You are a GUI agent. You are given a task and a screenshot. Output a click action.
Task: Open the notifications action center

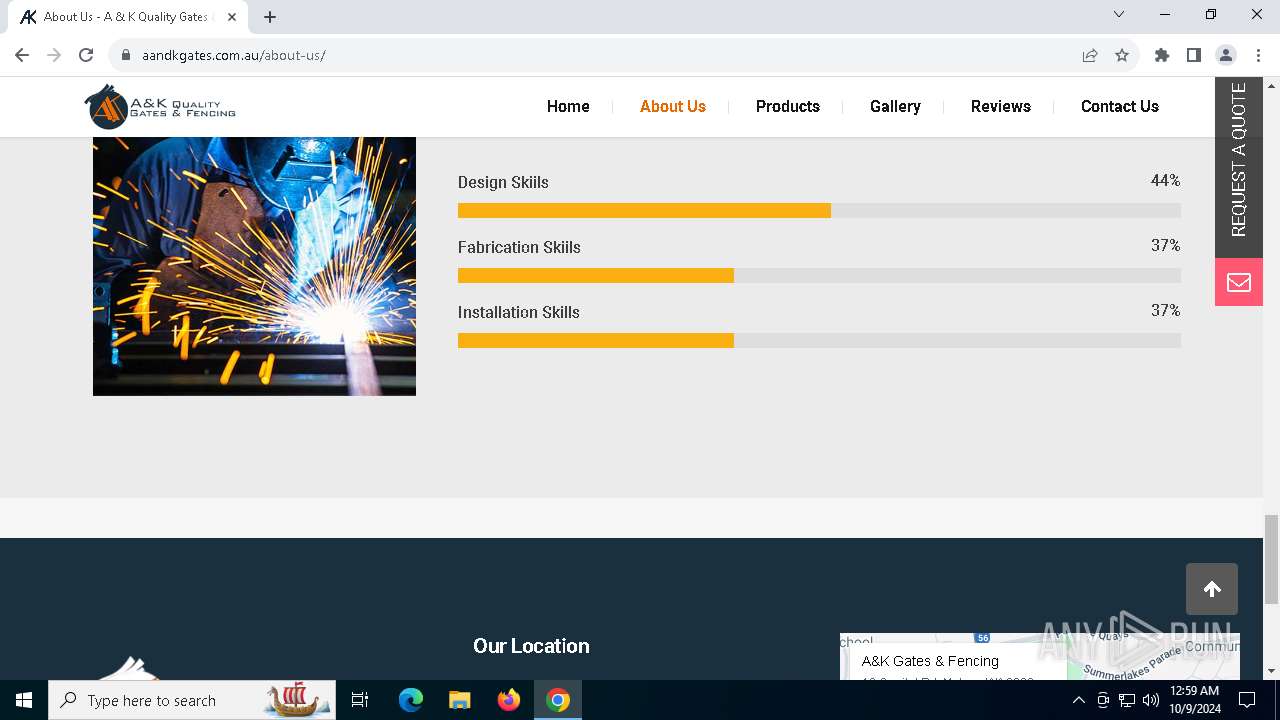click(x=1247, y=700)
